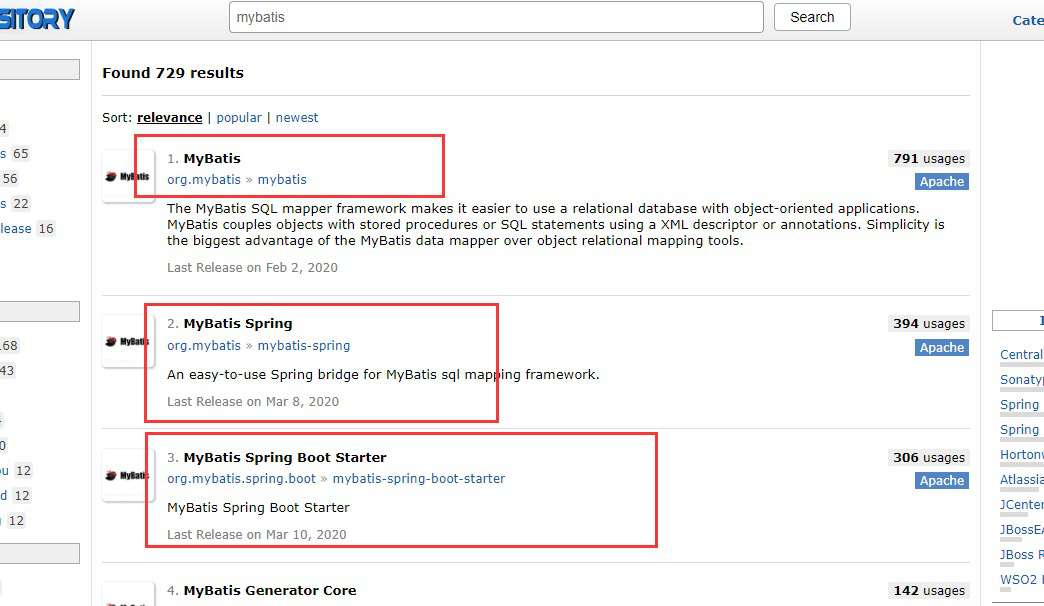Click the text Last Release on Mar 10, 2020

coord(257,535)
